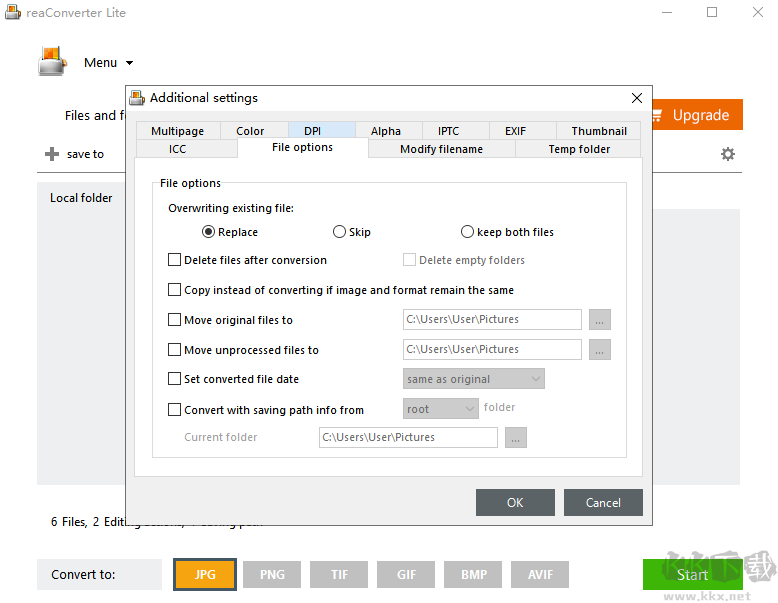The height and width of the screenshot is (603, 778).
Task: Browse for the Current folder path
Action: coord(516,438)
